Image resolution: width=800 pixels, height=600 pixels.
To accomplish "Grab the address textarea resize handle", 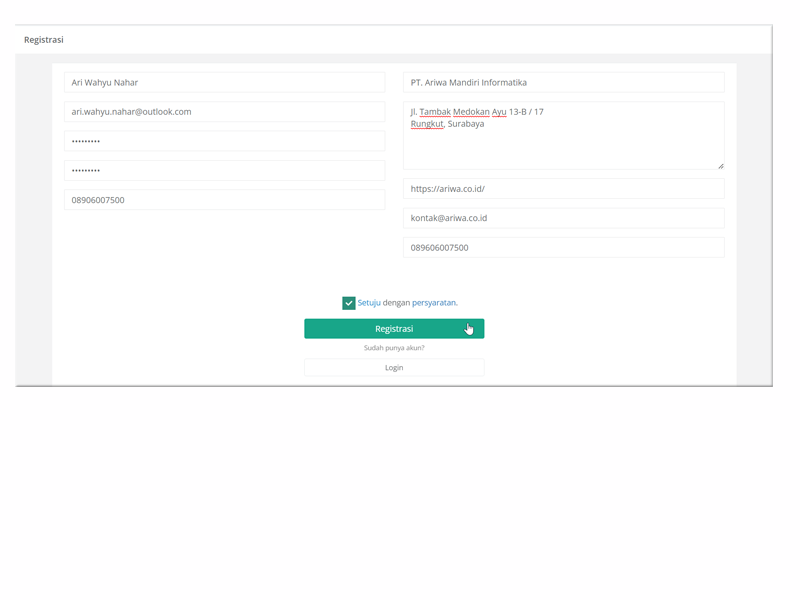I will (x=720, y=166).
